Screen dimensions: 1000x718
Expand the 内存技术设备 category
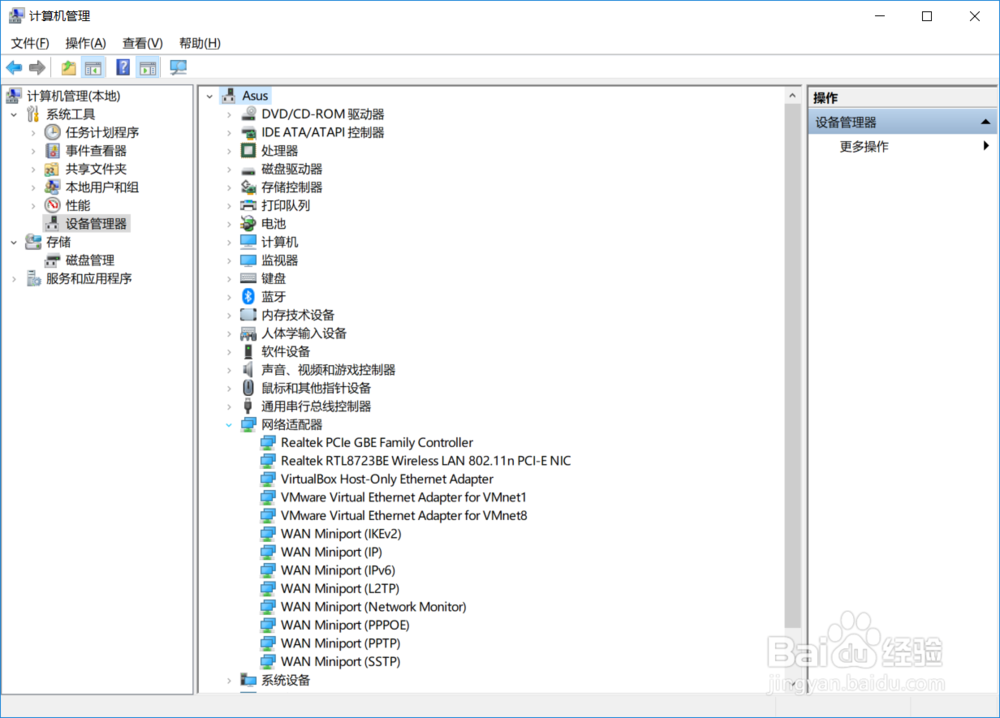click(x=229, y=315)
